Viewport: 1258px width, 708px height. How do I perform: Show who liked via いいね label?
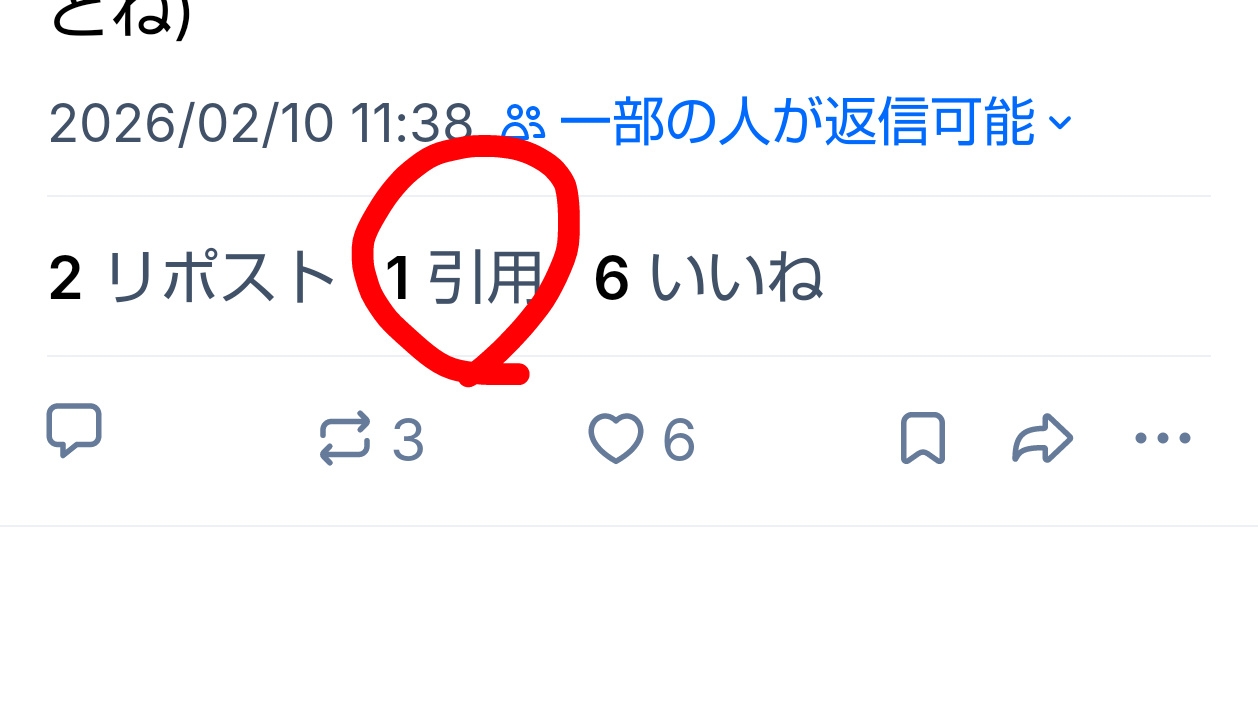tap(736, 278)
